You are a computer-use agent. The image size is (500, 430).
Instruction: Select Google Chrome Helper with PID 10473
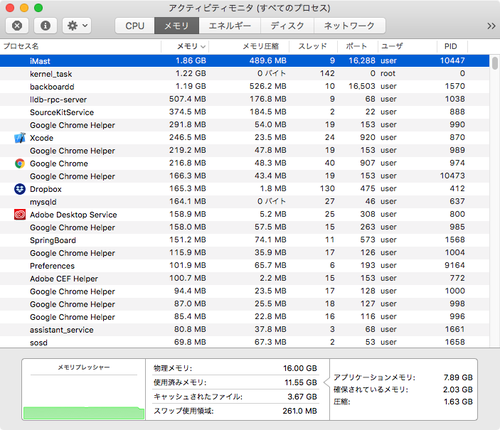[x=245, y=176]
